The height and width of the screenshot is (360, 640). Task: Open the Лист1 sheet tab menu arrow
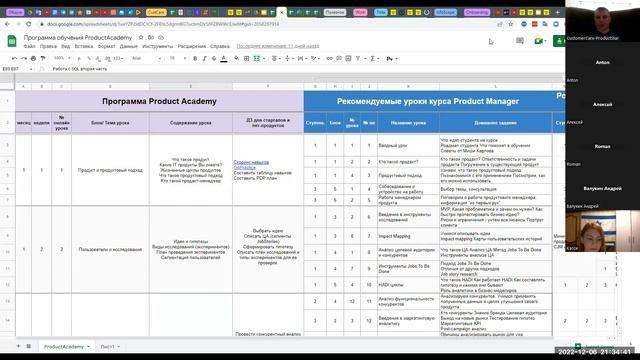pyautogui.click(x=119, y=347)
